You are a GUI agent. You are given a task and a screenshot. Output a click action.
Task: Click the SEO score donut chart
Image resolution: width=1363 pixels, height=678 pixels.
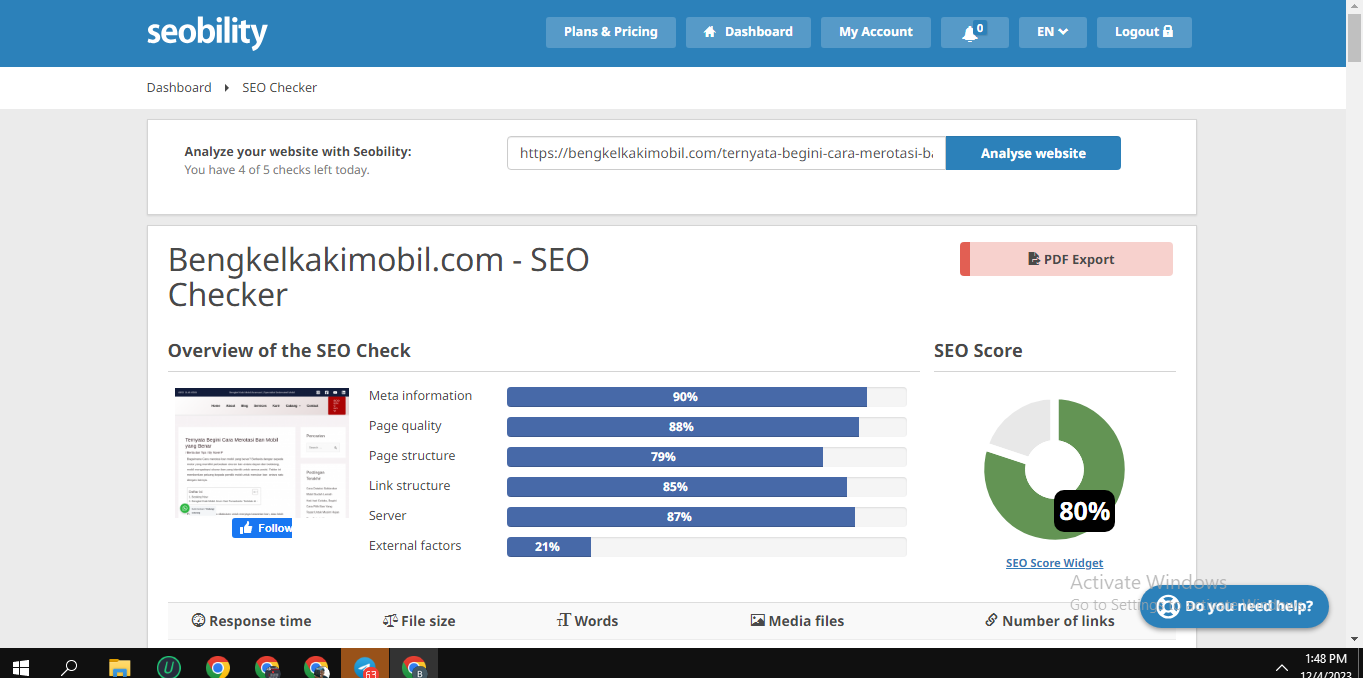pyautogui.click(x=1054, y=469)
